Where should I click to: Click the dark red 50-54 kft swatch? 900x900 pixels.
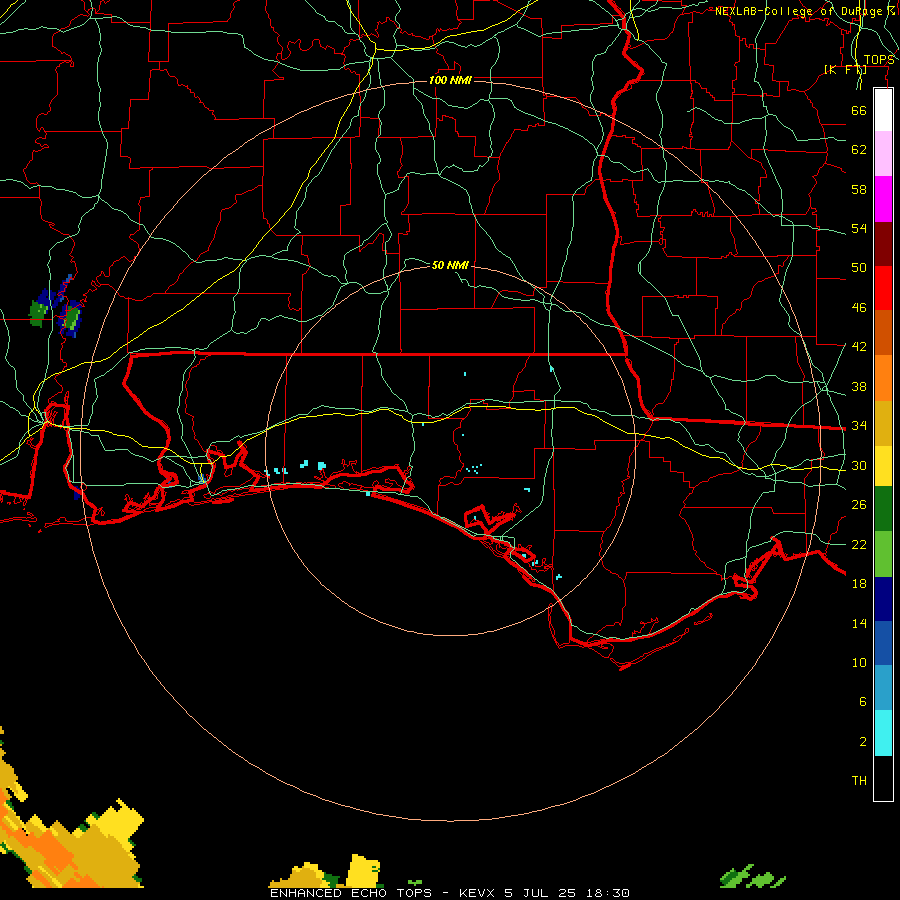(883, 244)
